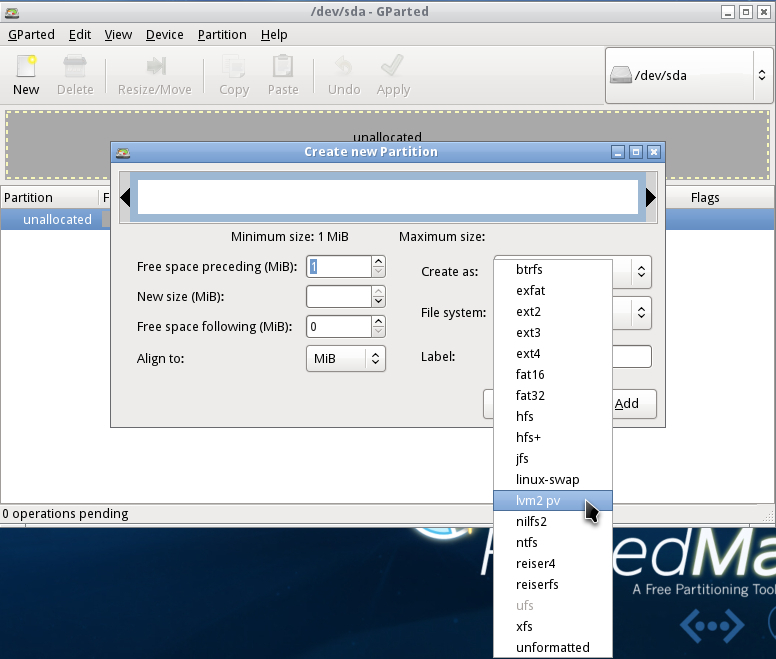The height and width of the screenshot is (659, 776).
Task: Choose ext4 from the file system list
Action: click(x=553, y=353)
